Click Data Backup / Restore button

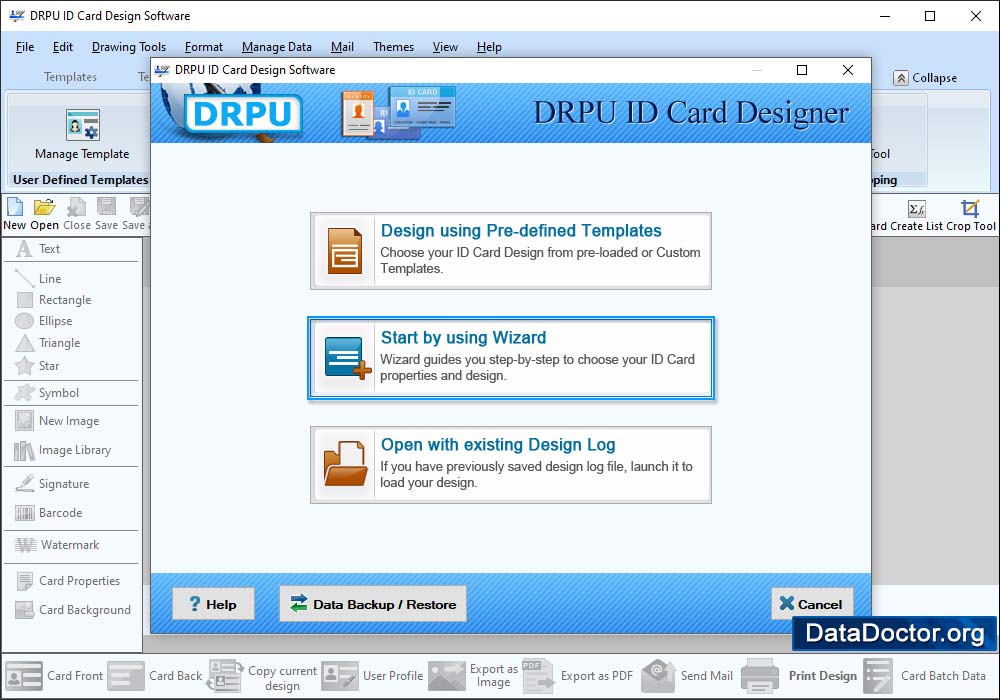(373, 604)
